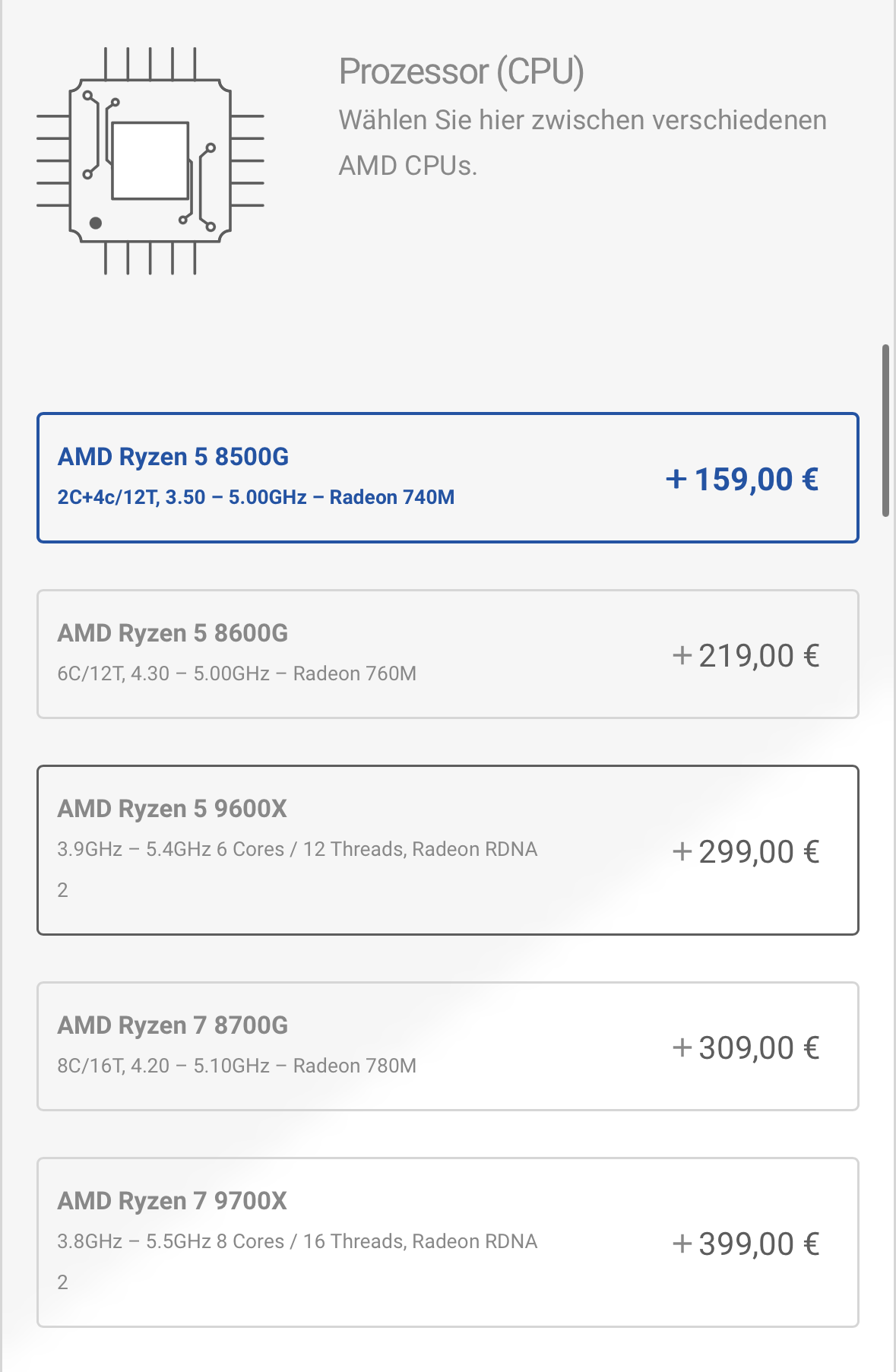Click the plus icon beside 299,00 €
The width and height of the screenshot is (896, 1372).
pos(682,852)
